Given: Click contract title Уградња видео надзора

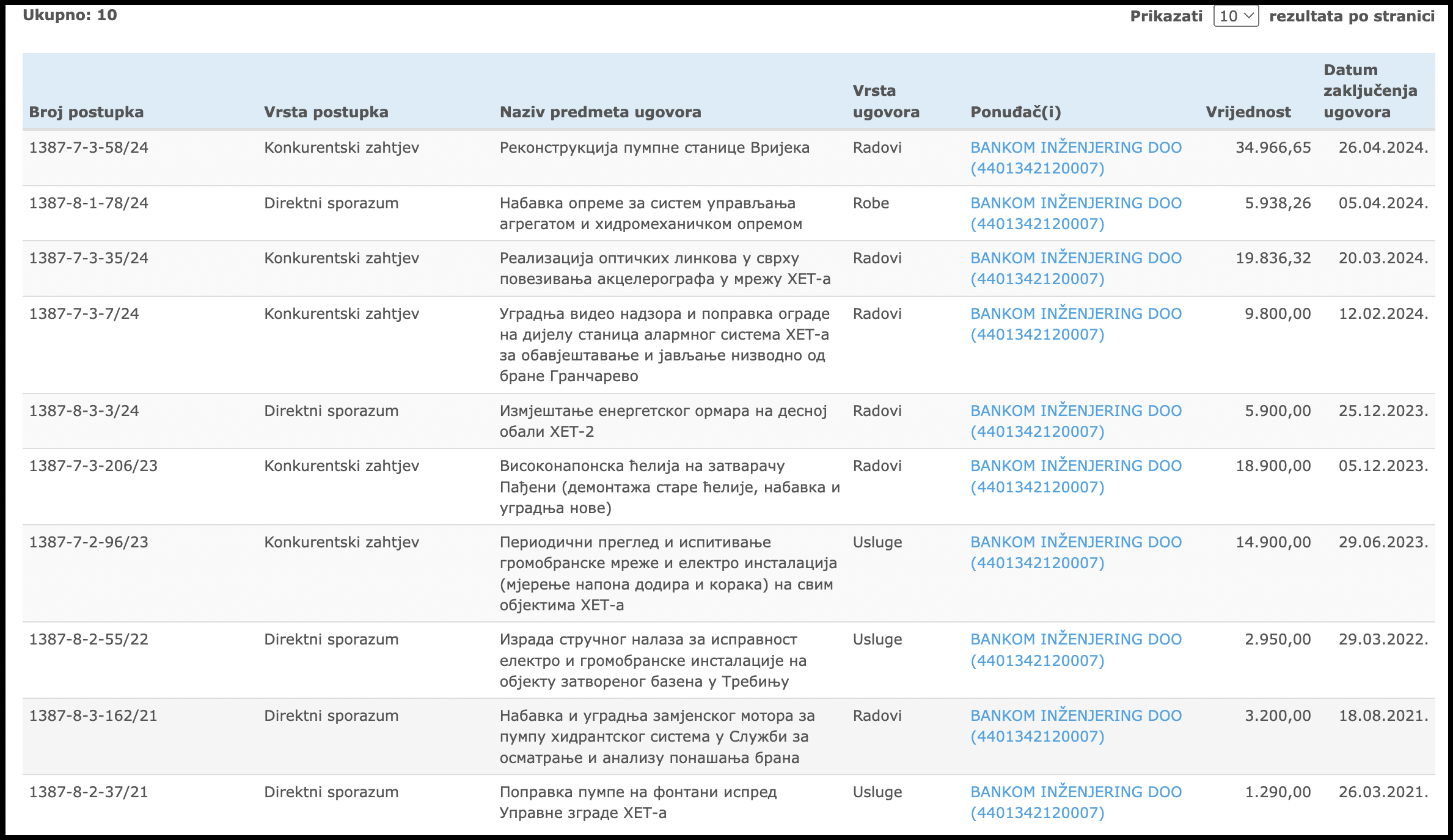Looking at the screenshot, I should click(665, 345).
